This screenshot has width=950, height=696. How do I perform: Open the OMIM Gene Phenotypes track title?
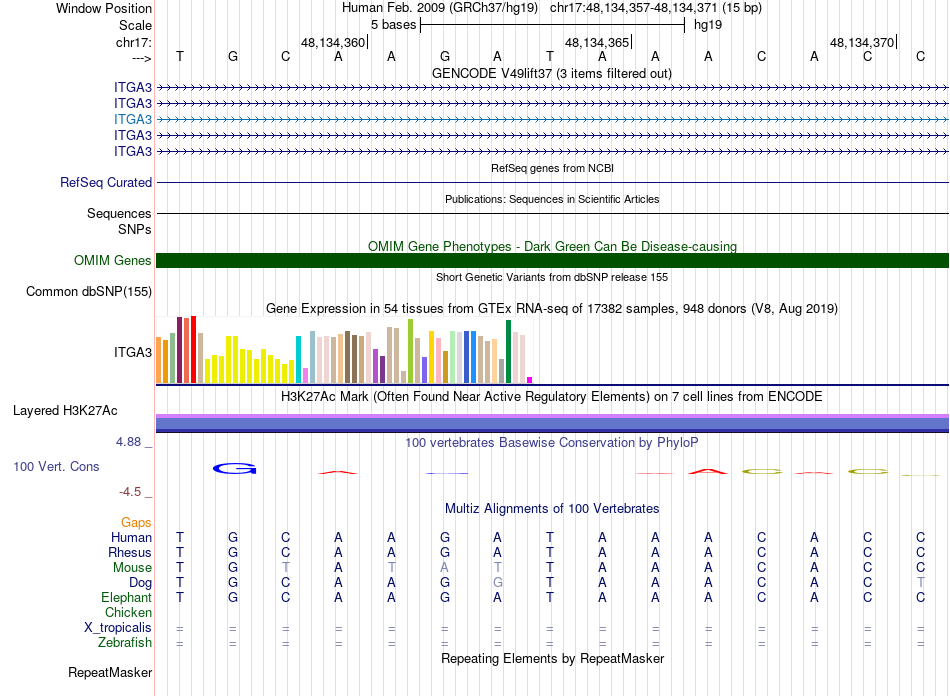pos(552,247)
